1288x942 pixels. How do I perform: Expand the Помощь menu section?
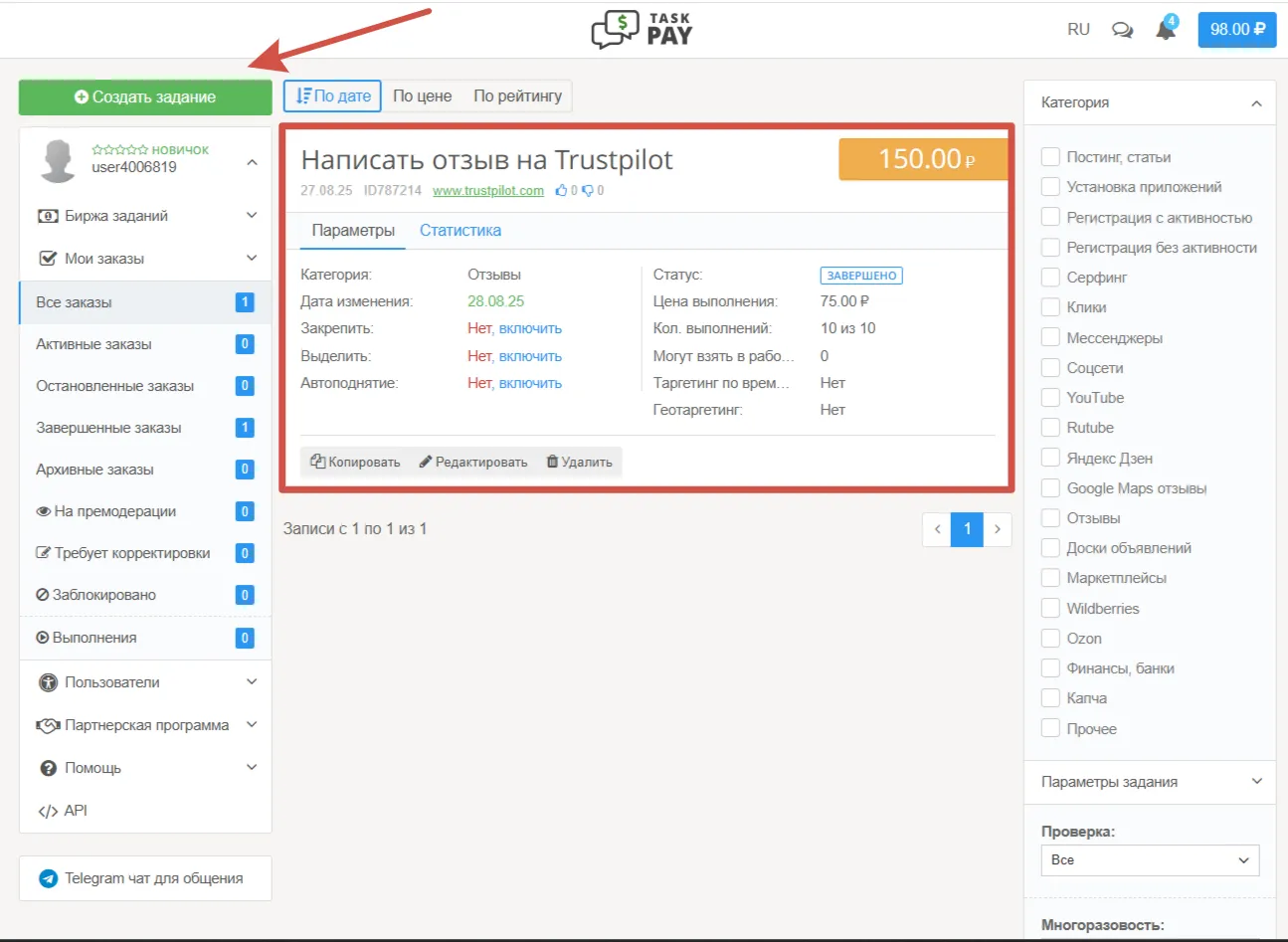(252, 768)
